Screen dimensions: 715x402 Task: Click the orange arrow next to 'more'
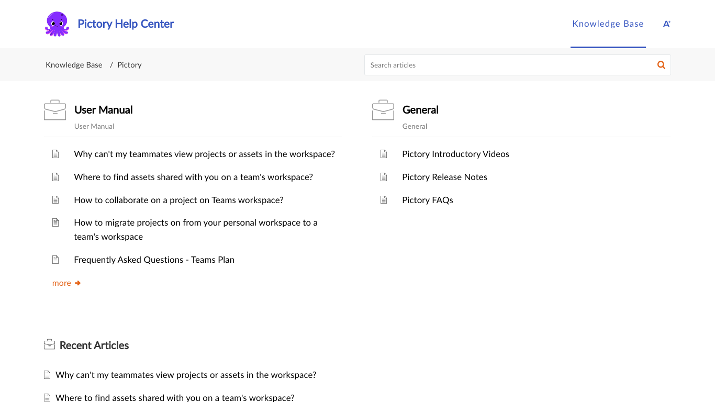pos(78,283)
